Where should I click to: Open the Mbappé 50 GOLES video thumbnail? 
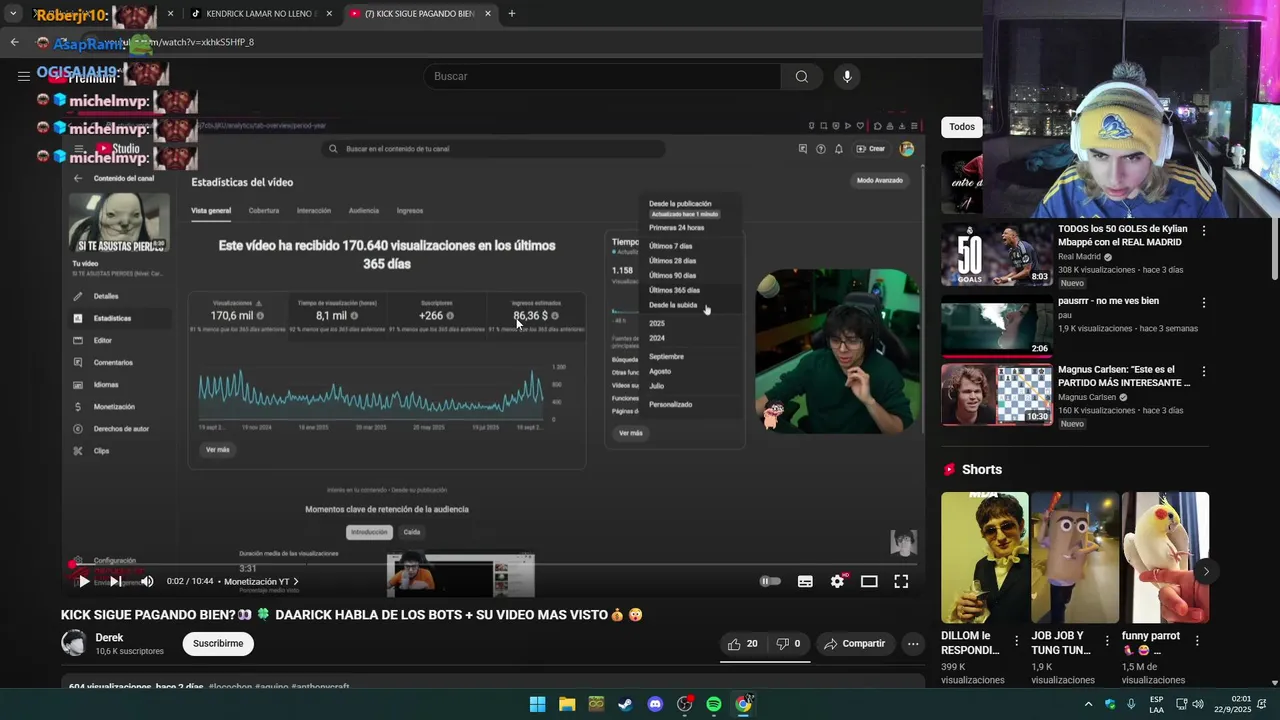(997, 255)
